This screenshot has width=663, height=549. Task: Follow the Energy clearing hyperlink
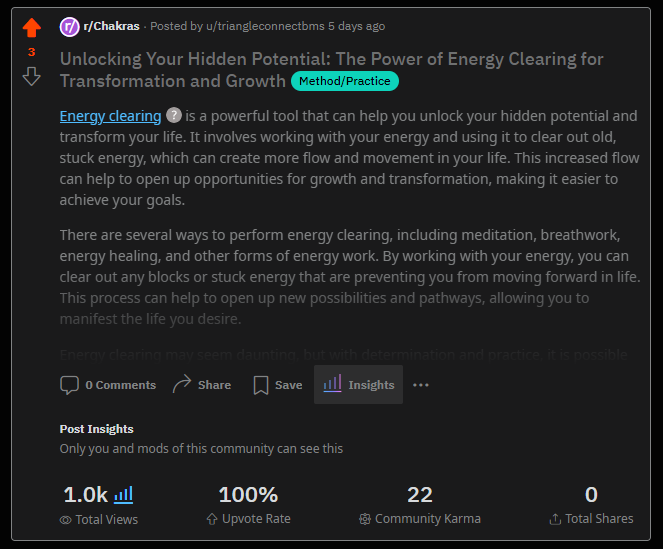point(110,116)
